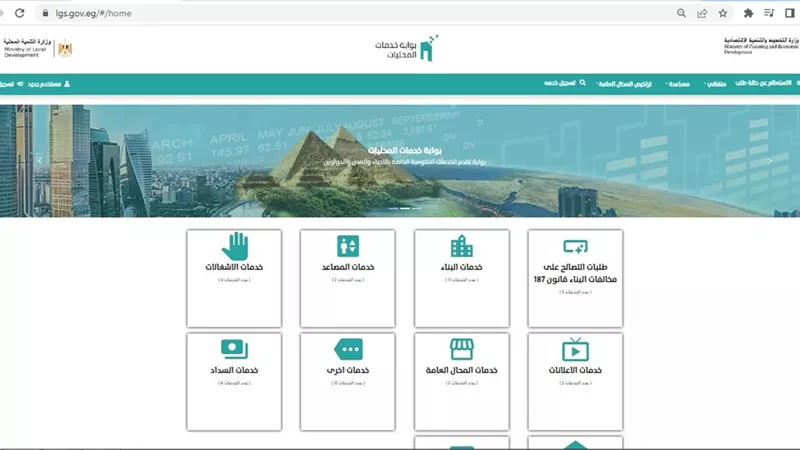800x450 pixels.
Task: Share this page from address bar
Action: [x=702, y=13]
